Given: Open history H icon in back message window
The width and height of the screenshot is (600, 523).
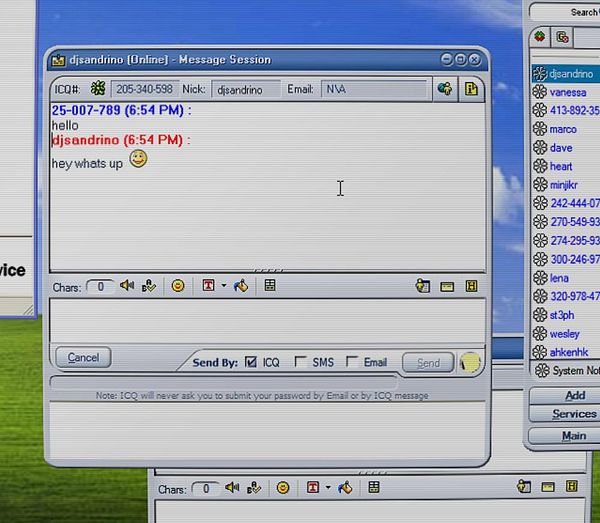Looking at the screenshot, I should 572,486.
